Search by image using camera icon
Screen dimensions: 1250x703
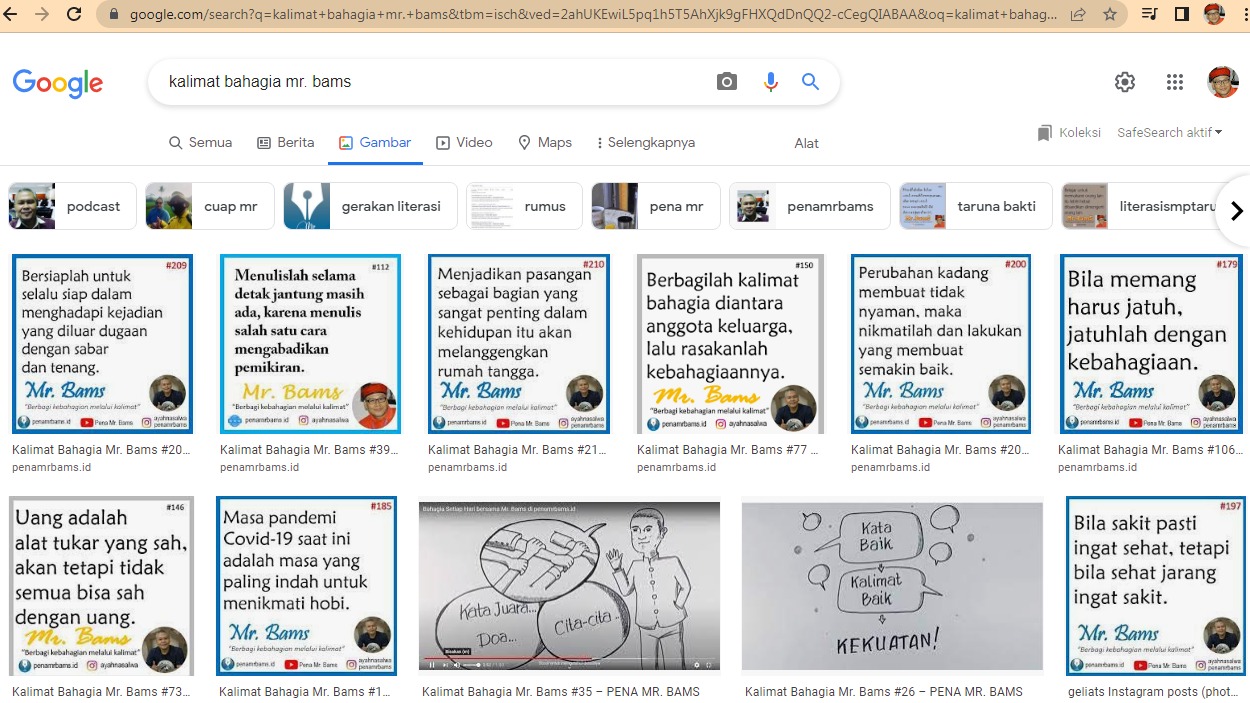point(727,82)
